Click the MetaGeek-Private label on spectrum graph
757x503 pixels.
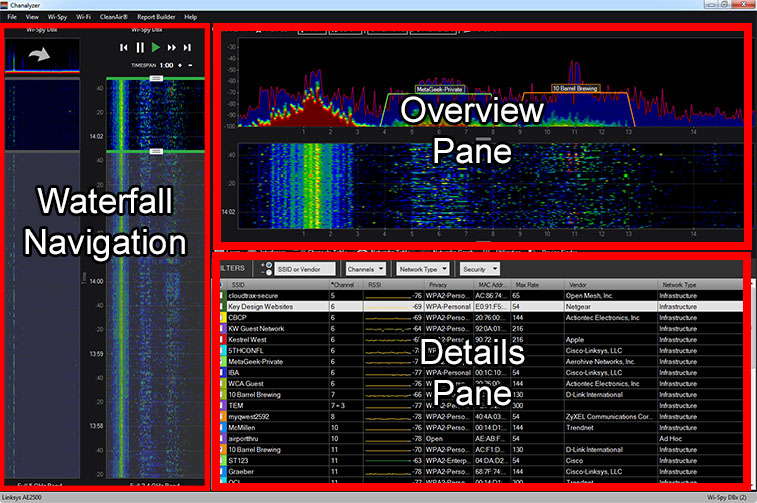click(x=440, y=89)
